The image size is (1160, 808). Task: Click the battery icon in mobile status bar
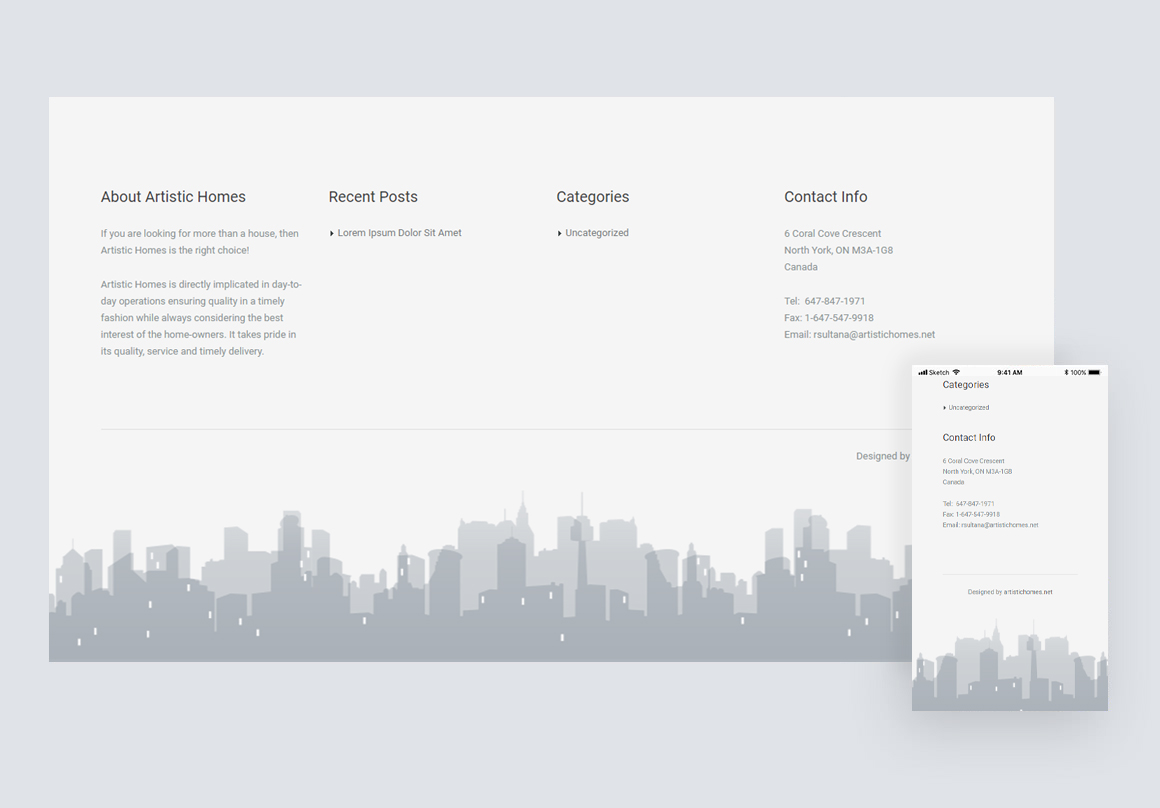click(x=1094, y=372)
